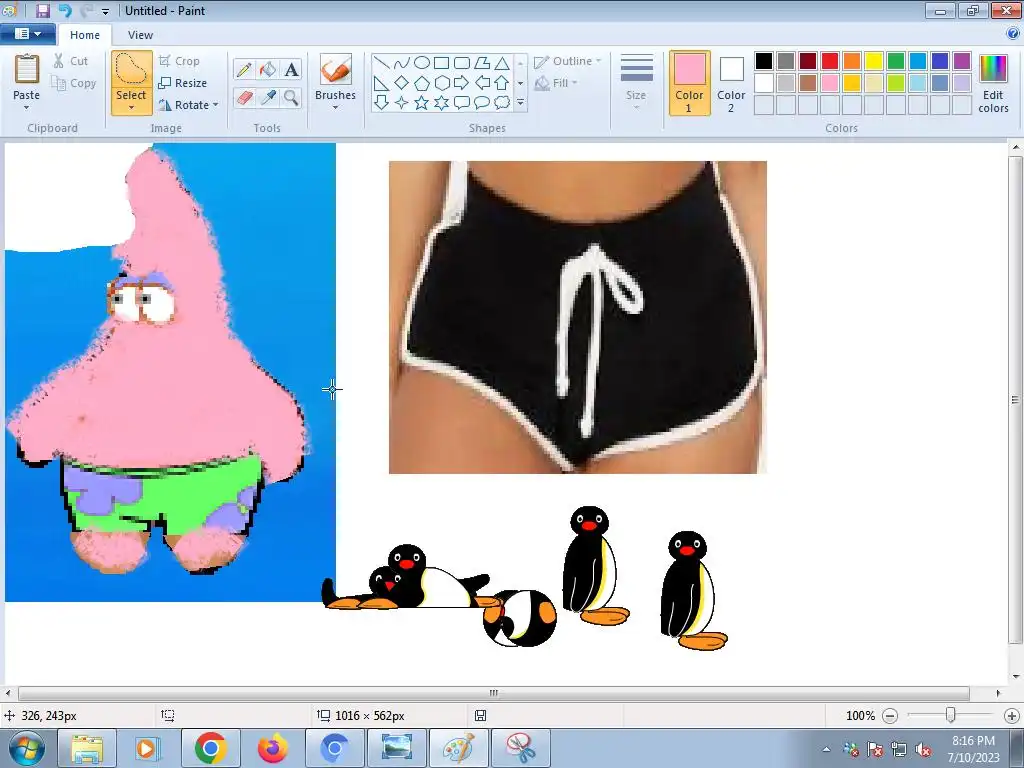Pick the red color swatch
The width and height of the screenshot is (1024, 768).
click(x=830, y=61)
